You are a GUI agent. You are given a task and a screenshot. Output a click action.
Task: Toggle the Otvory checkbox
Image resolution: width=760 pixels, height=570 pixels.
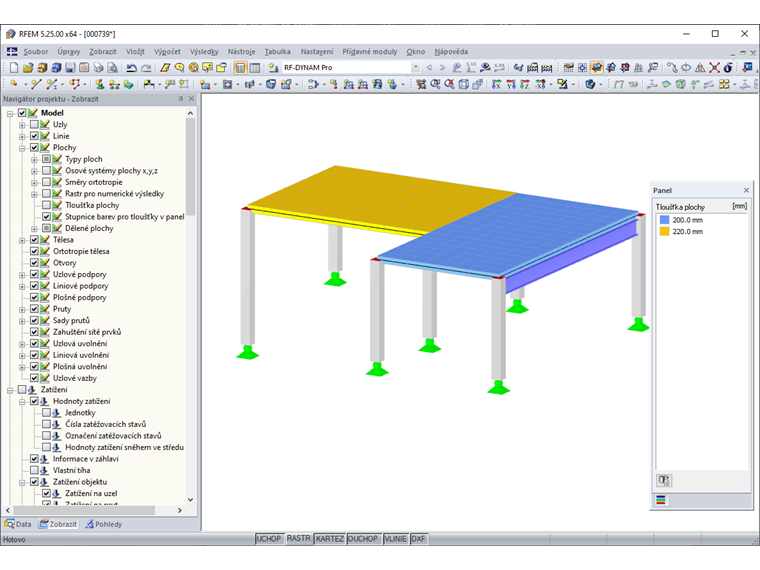(x=34, y=263)
